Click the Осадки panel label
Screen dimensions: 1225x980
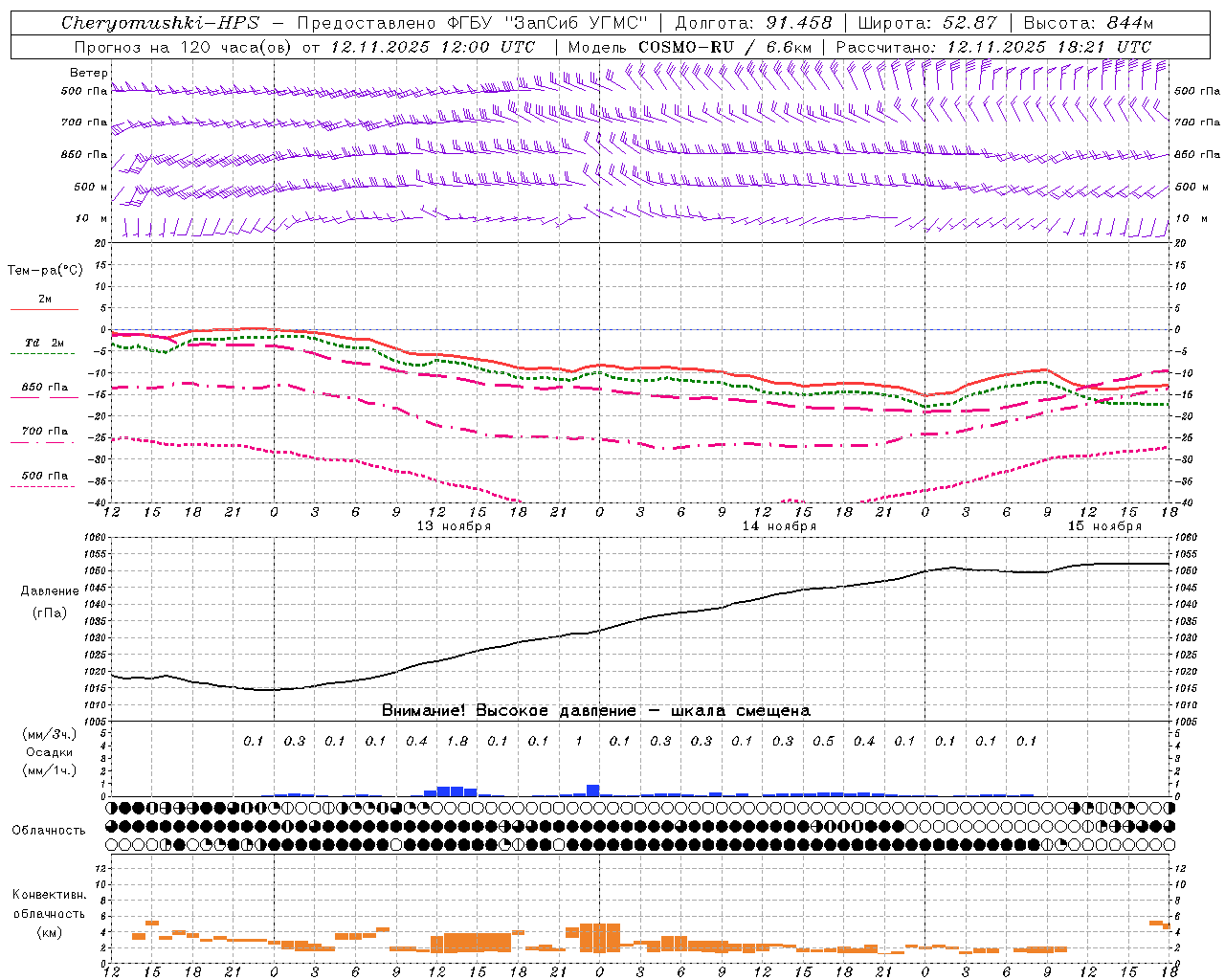[50, 752]
